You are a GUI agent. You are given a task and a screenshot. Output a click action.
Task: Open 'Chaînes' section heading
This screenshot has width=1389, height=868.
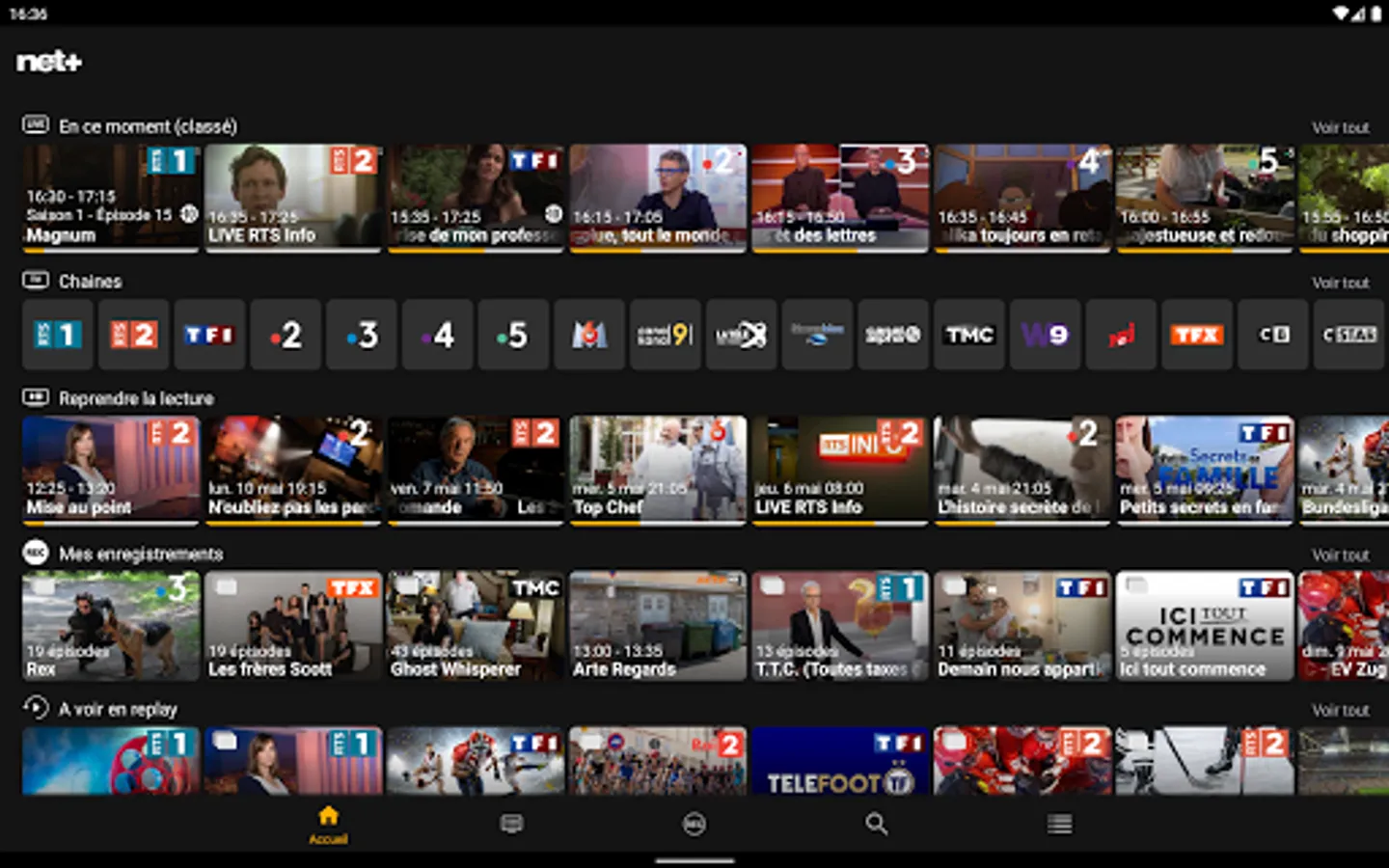pyautogui.click(x=90, y=282)
